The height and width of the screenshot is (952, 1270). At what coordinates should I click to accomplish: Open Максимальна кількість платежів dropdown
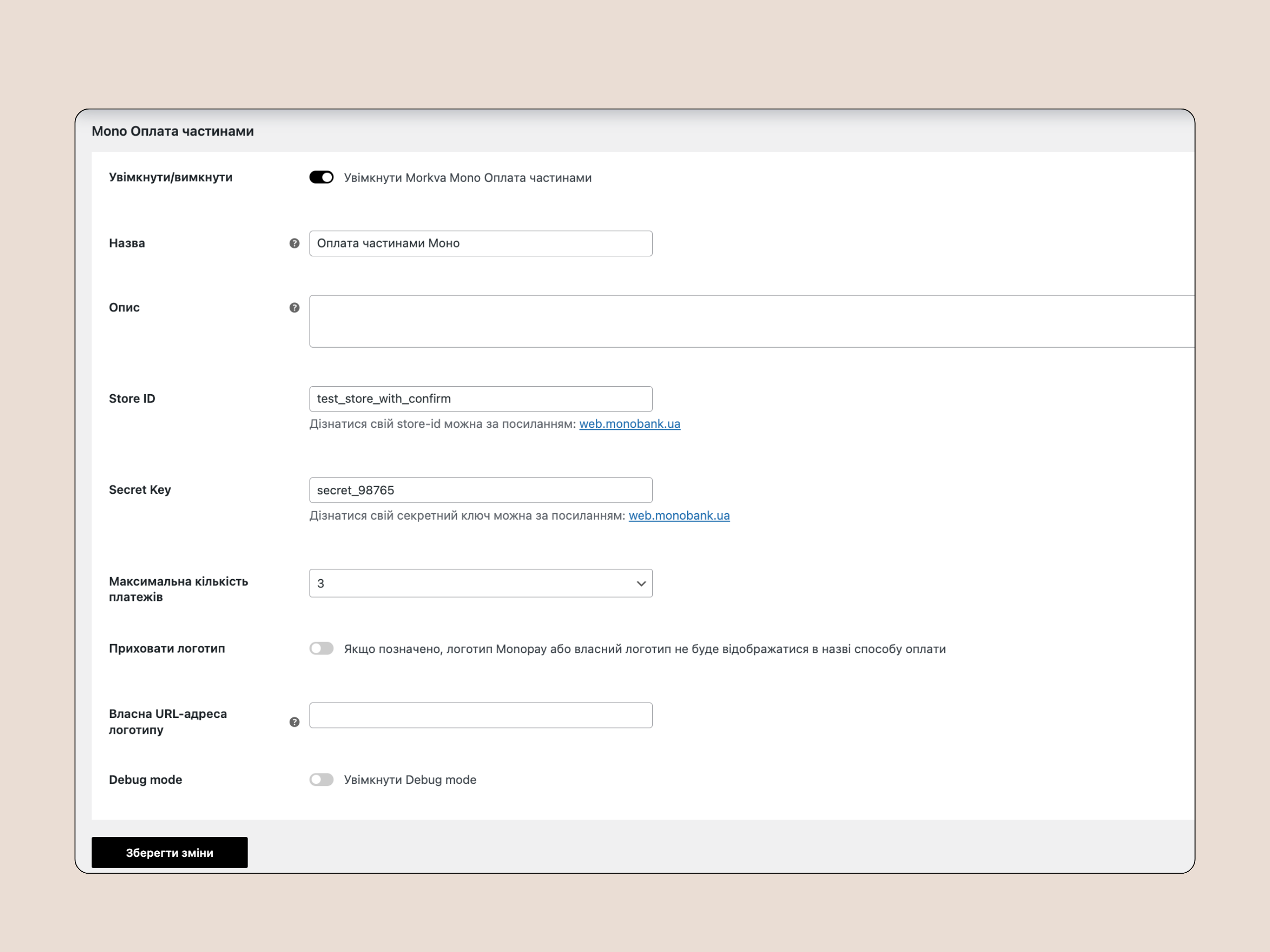pyautogui.click(x=480, y=583)
